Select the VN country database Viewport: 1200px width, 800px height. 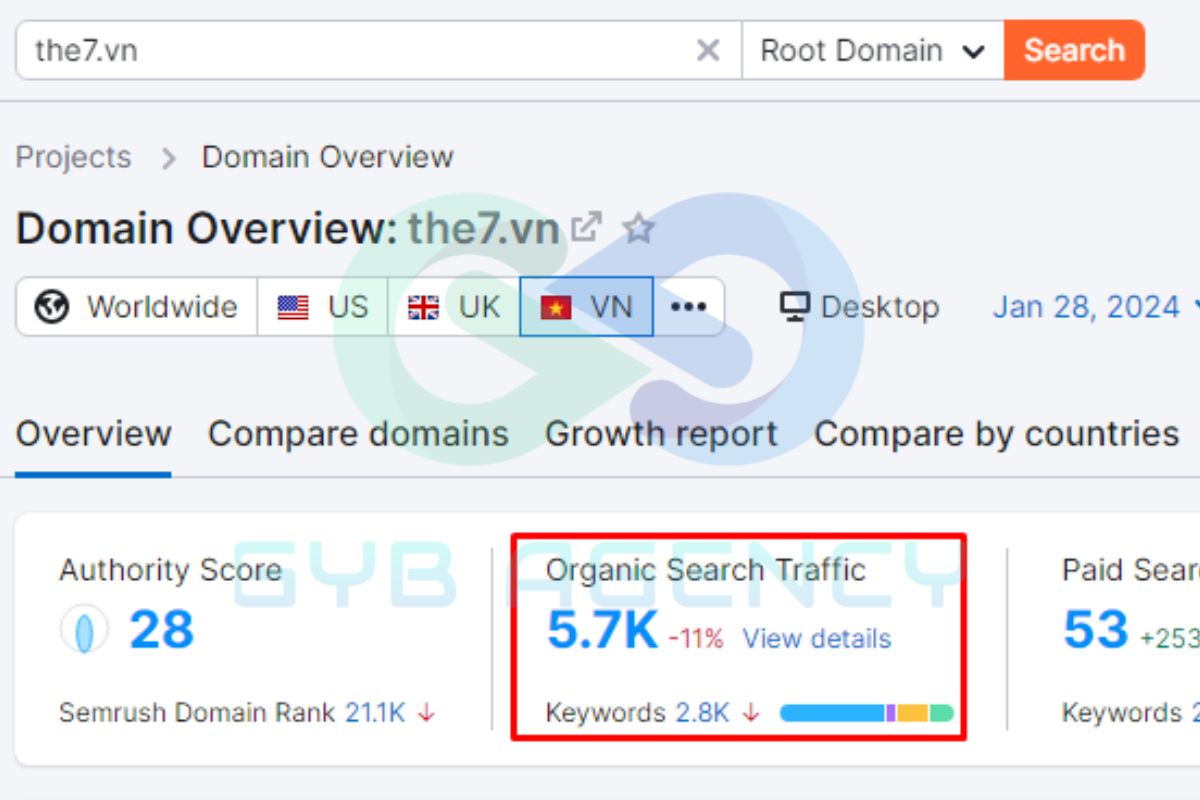point(587,307)
